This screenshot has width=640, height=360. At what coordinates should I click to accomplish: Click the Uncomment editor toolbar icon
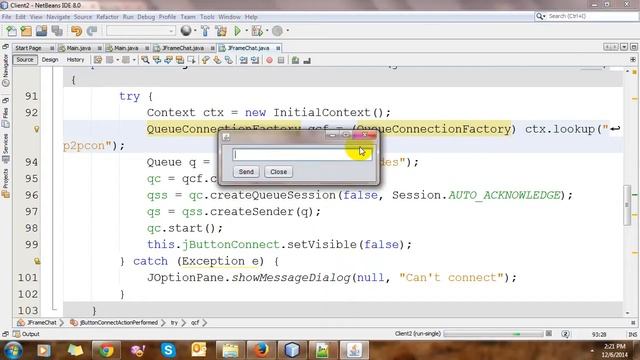(x=307, y=60)
